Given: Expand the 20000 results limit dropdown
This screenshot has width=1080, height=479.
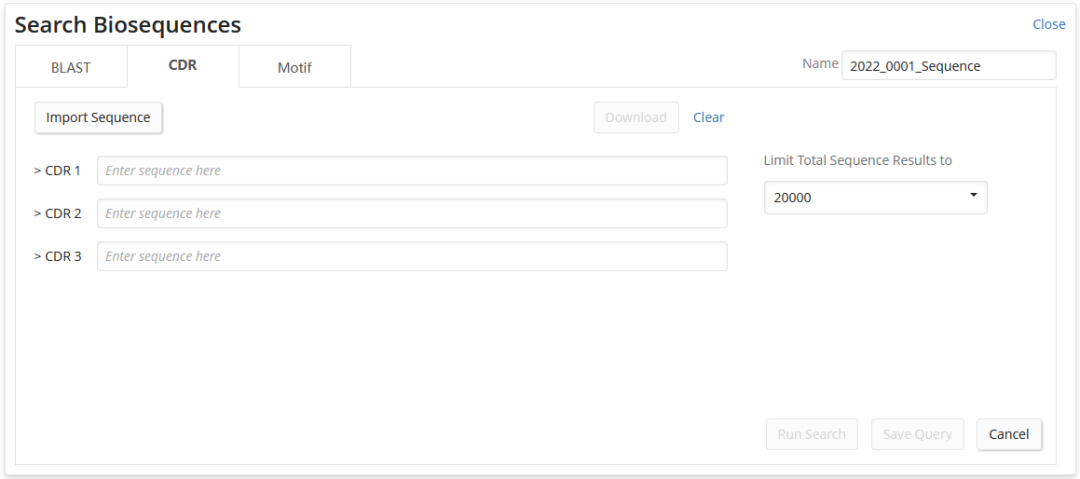Looking at the screenshot, I should click(875, 198).
